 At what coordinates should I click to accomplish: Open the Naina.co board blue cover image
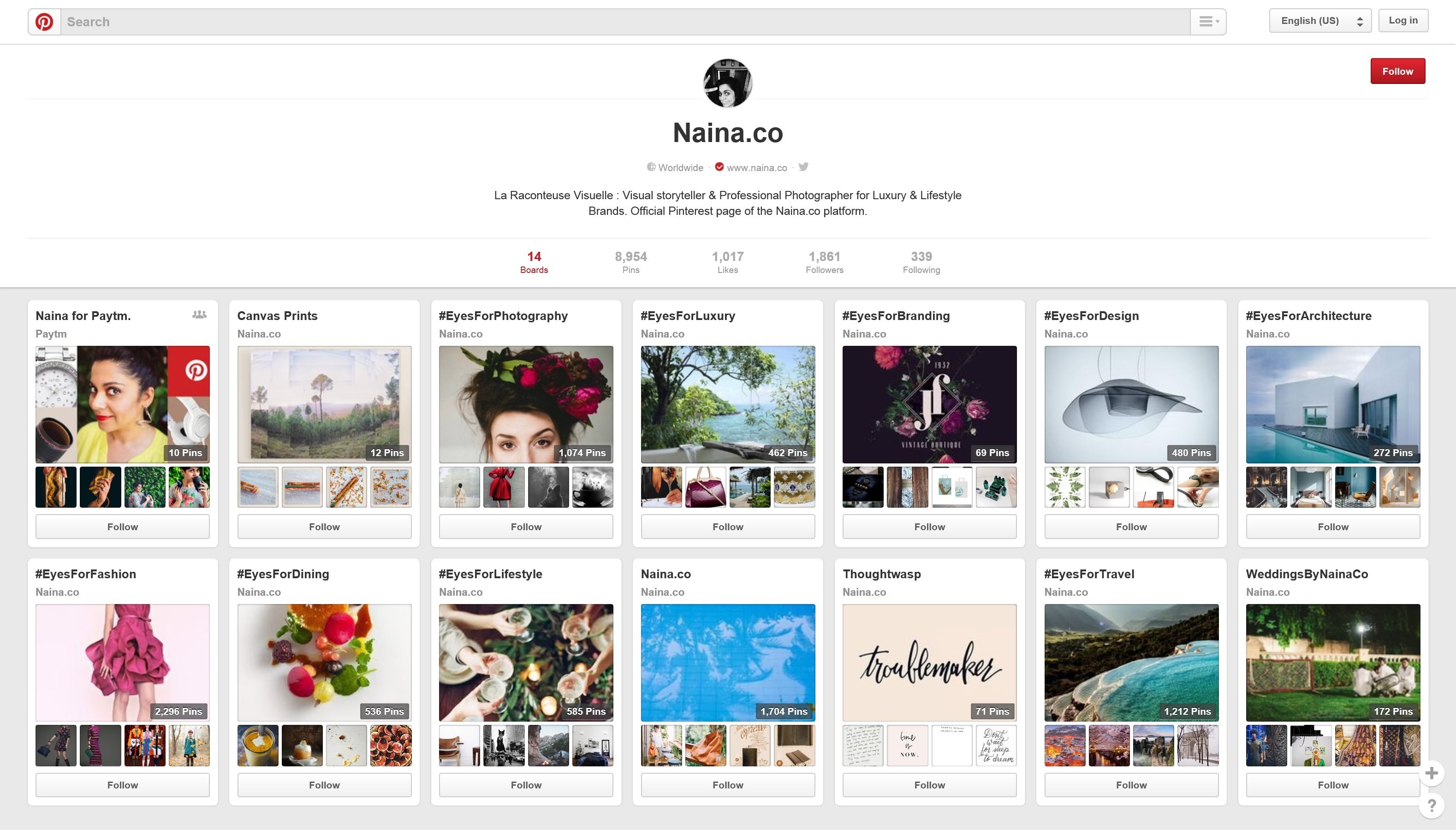coord(728,663)
